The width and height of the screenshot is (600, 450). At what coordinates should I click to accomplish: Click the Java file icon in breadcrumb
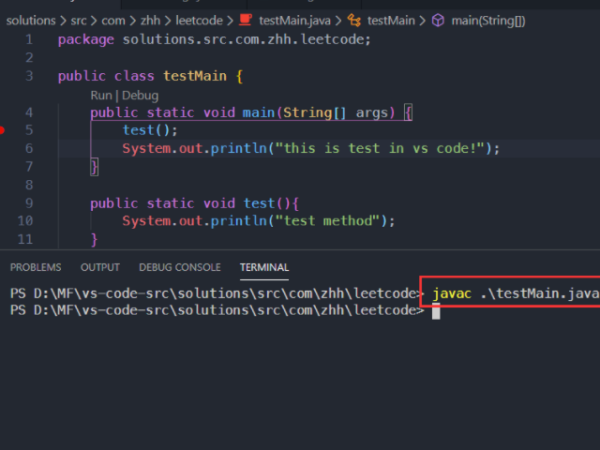(245, 20)
